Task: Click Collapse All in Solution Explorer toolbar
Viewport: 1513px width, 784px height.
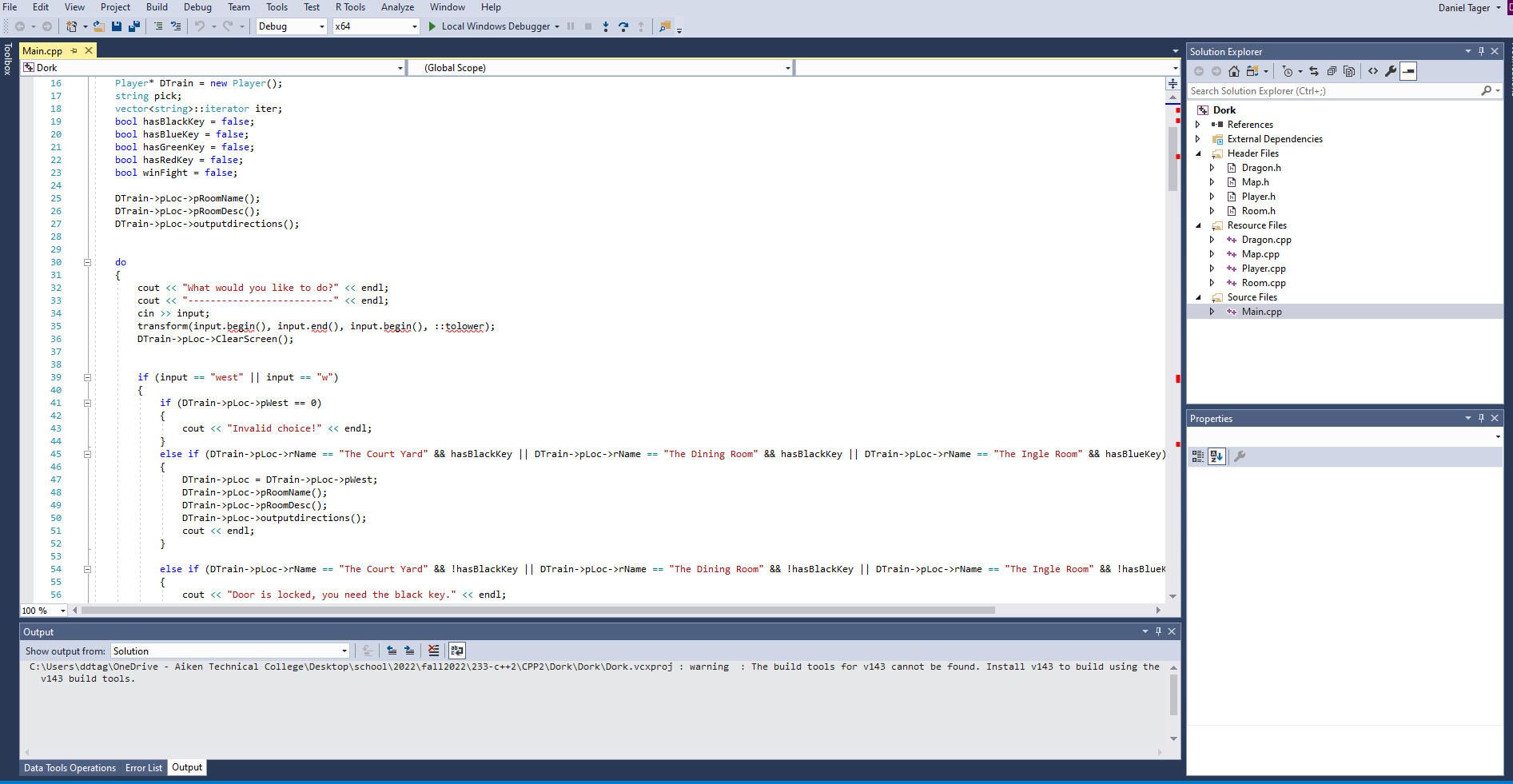Action: click(x=1332, y=71)
